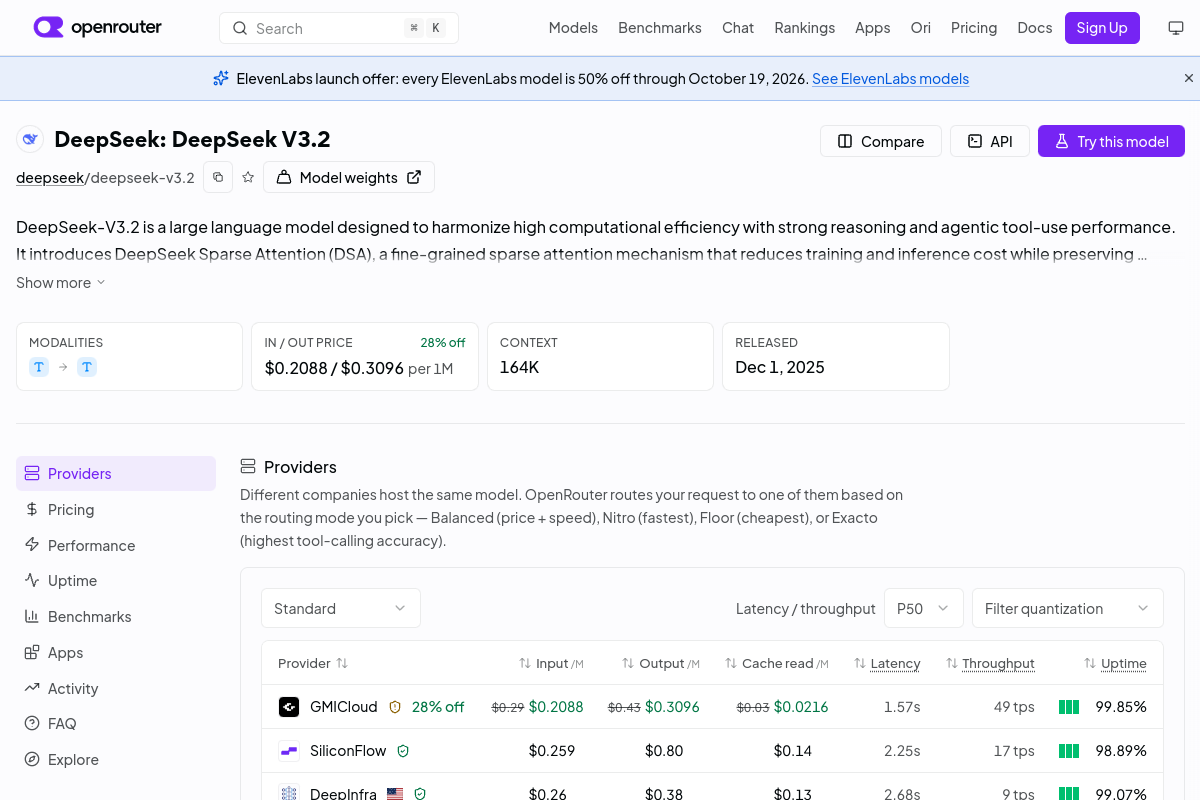This screenshot has width=1200, height=800.
Task: Open Chat in the top navigation
Action: [x=738, y=28]
